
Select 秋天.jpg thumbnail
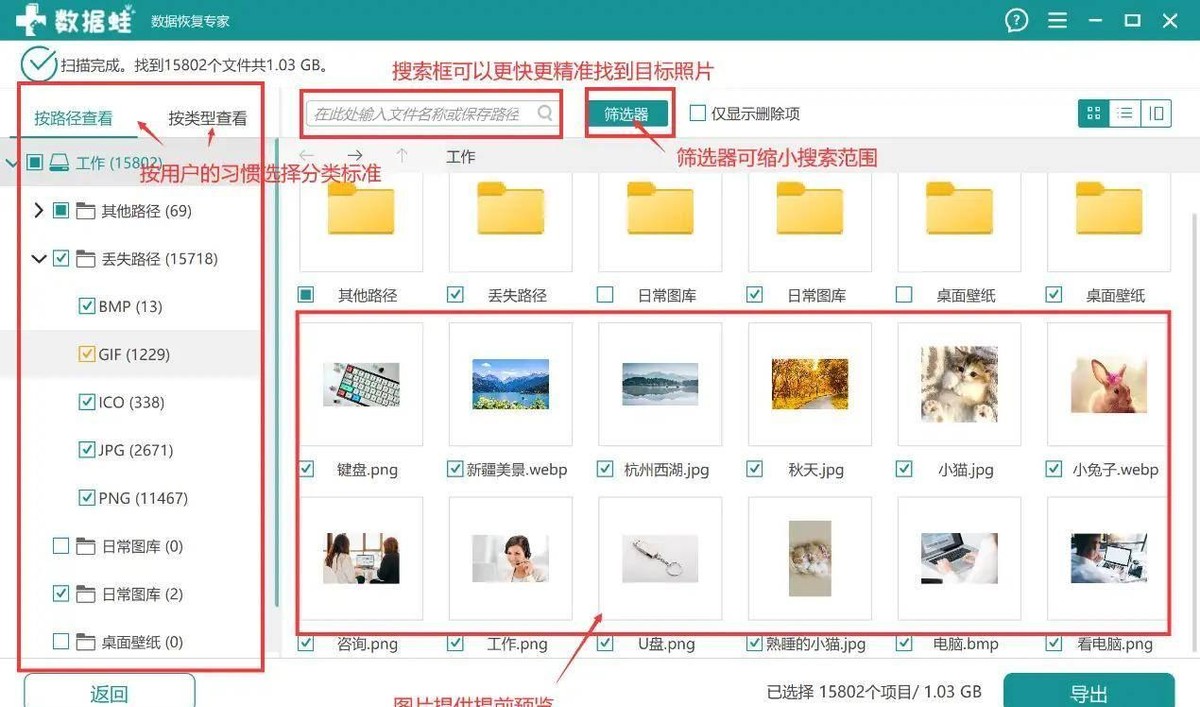pos(810,384)
